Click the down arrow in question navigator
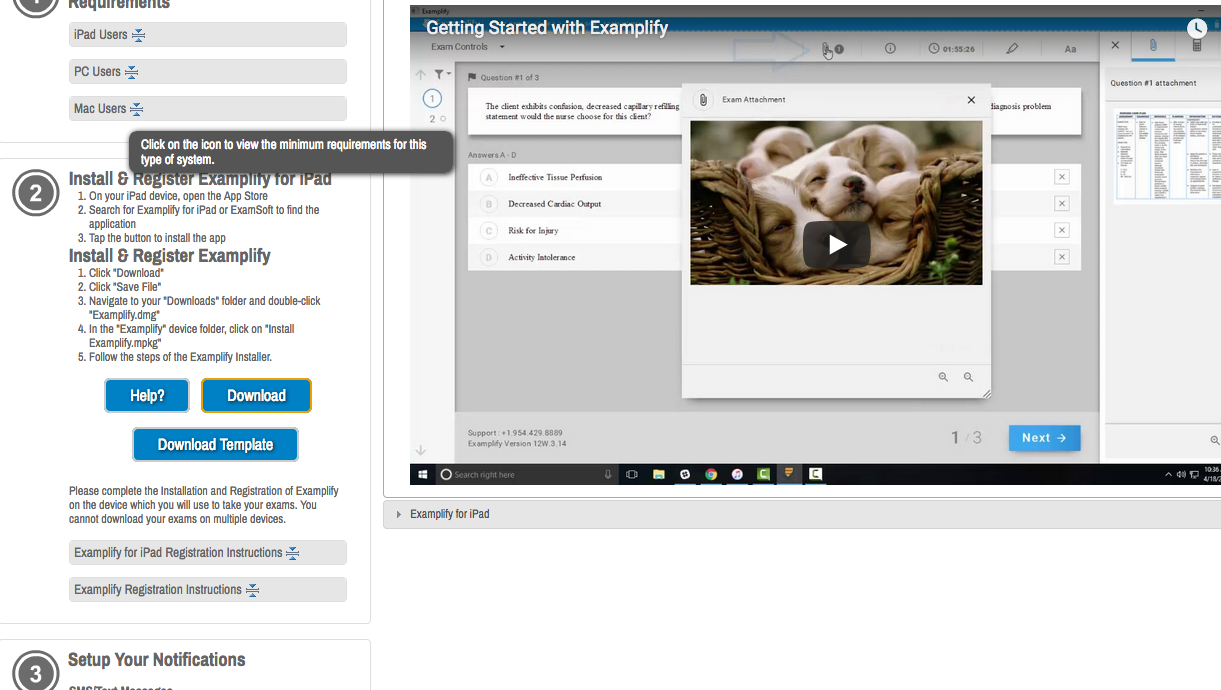 click(x=421, y=451)
